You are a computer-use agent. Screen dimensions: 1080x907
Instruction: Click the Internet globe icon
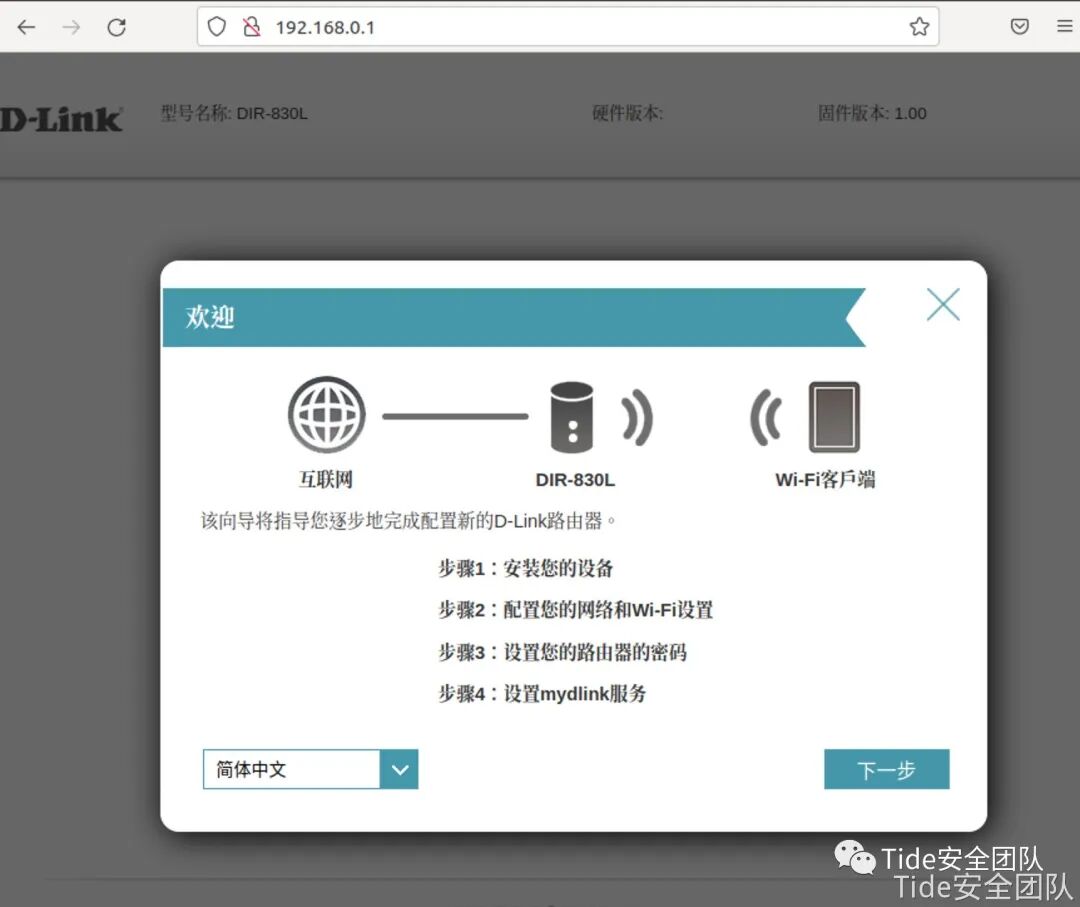point(326,415)
